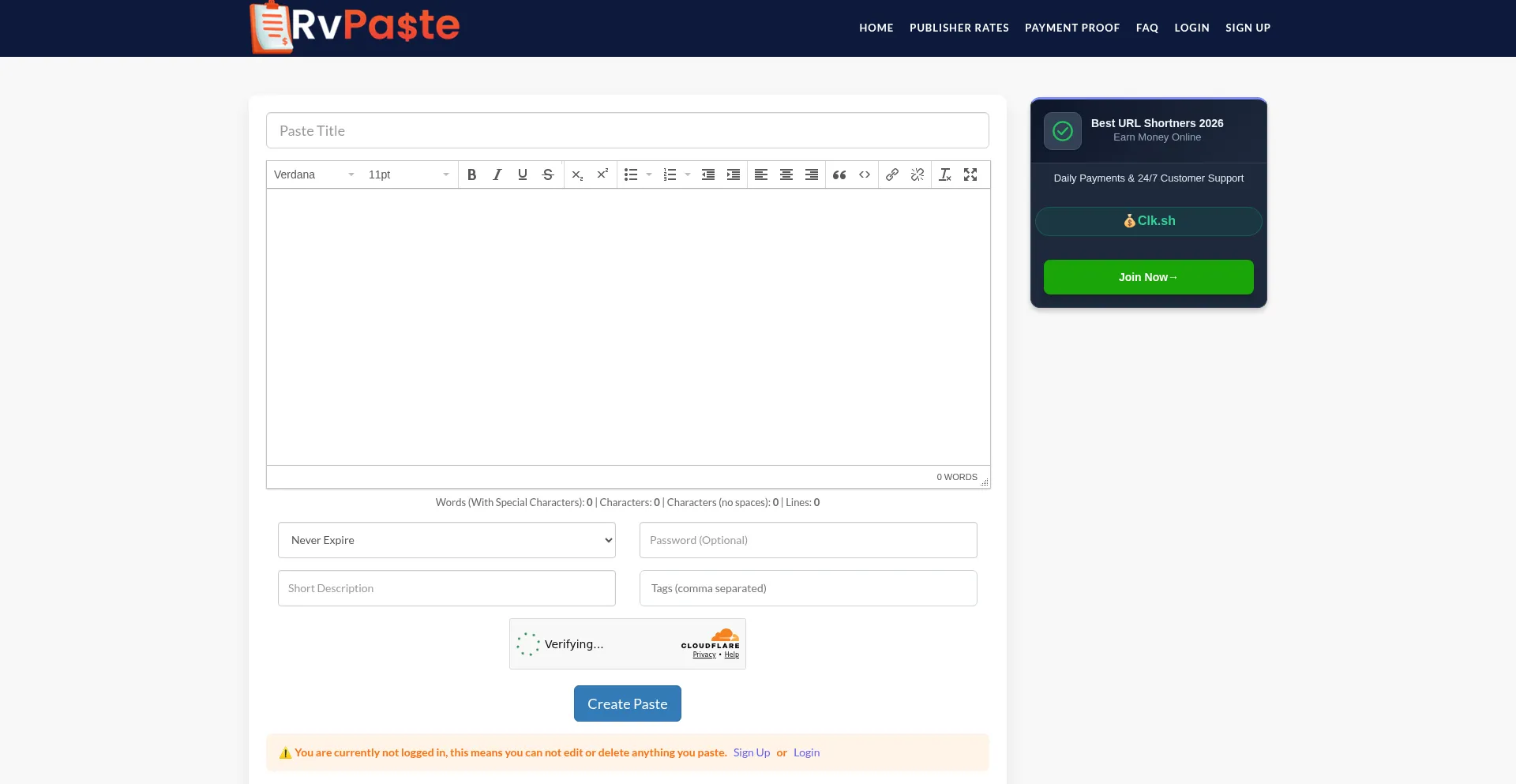Remove link with unlink icon
The image size is (1516, 784).
coord(917,174)
